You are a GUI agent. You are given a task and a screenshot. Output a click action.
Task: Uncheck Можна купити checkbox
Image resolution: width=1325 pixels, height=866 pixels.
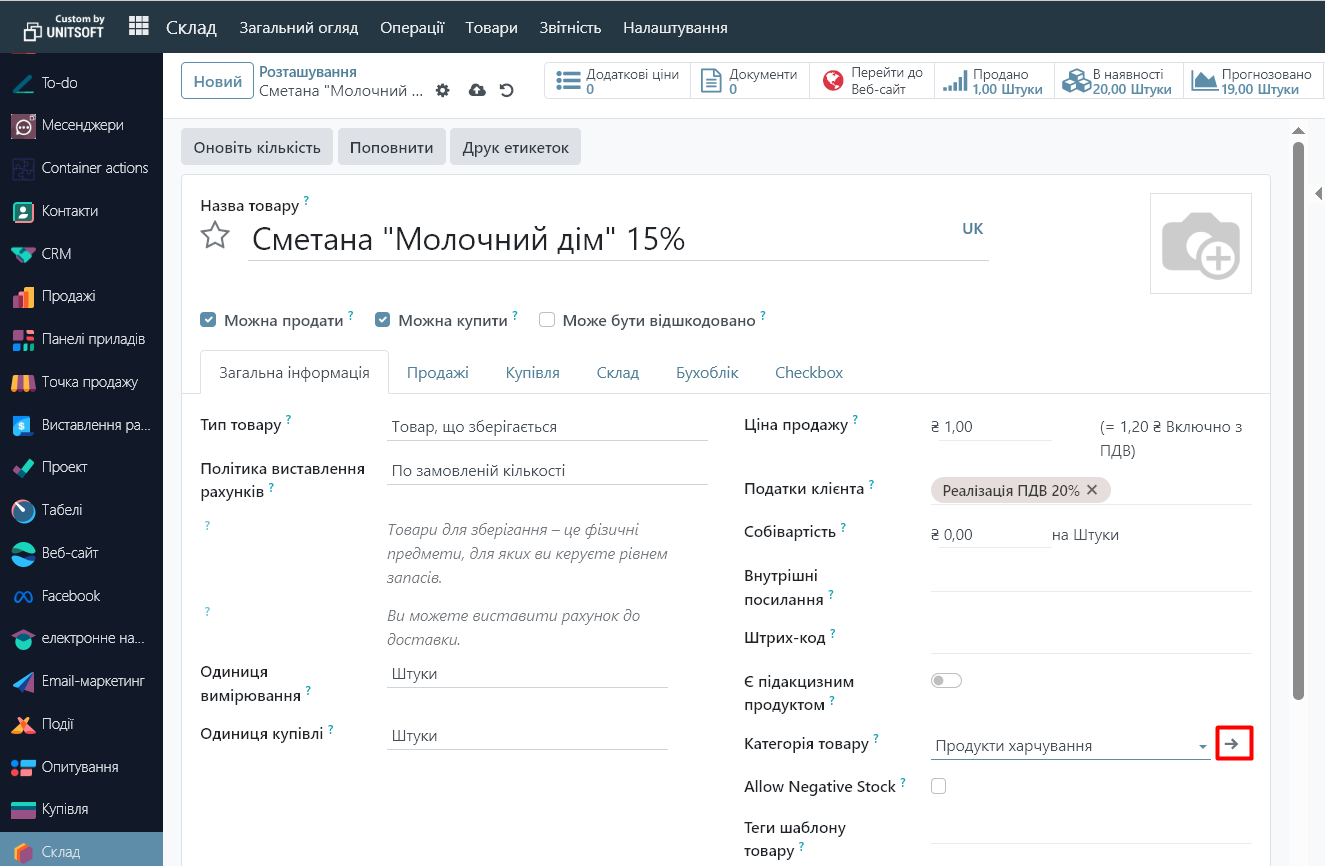pyautogui.click(x=382, y=320)
